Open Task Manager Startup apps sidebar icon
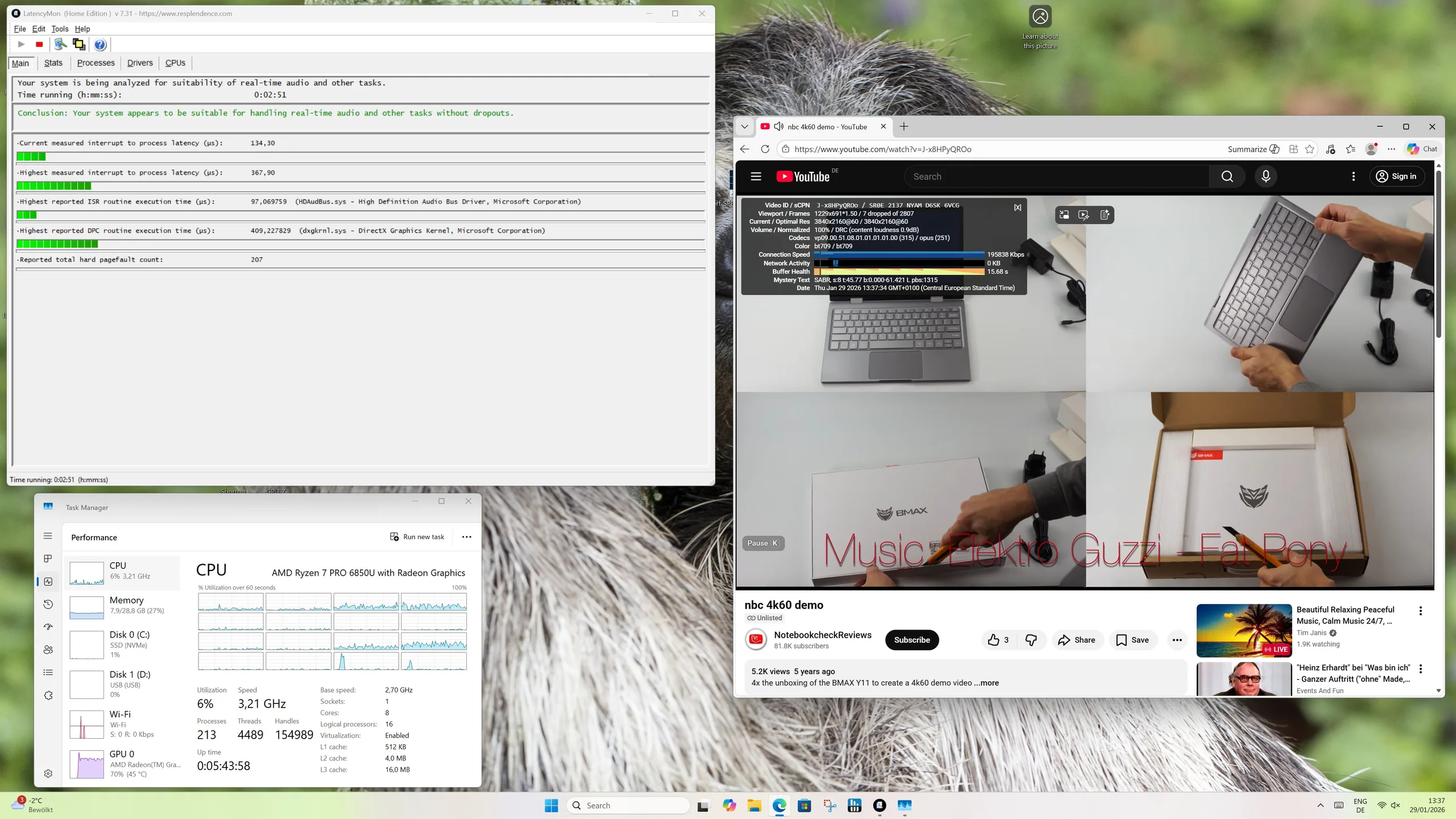This screenshot has width=1456, height=819. pyautogui.click(x=48, y=627)
